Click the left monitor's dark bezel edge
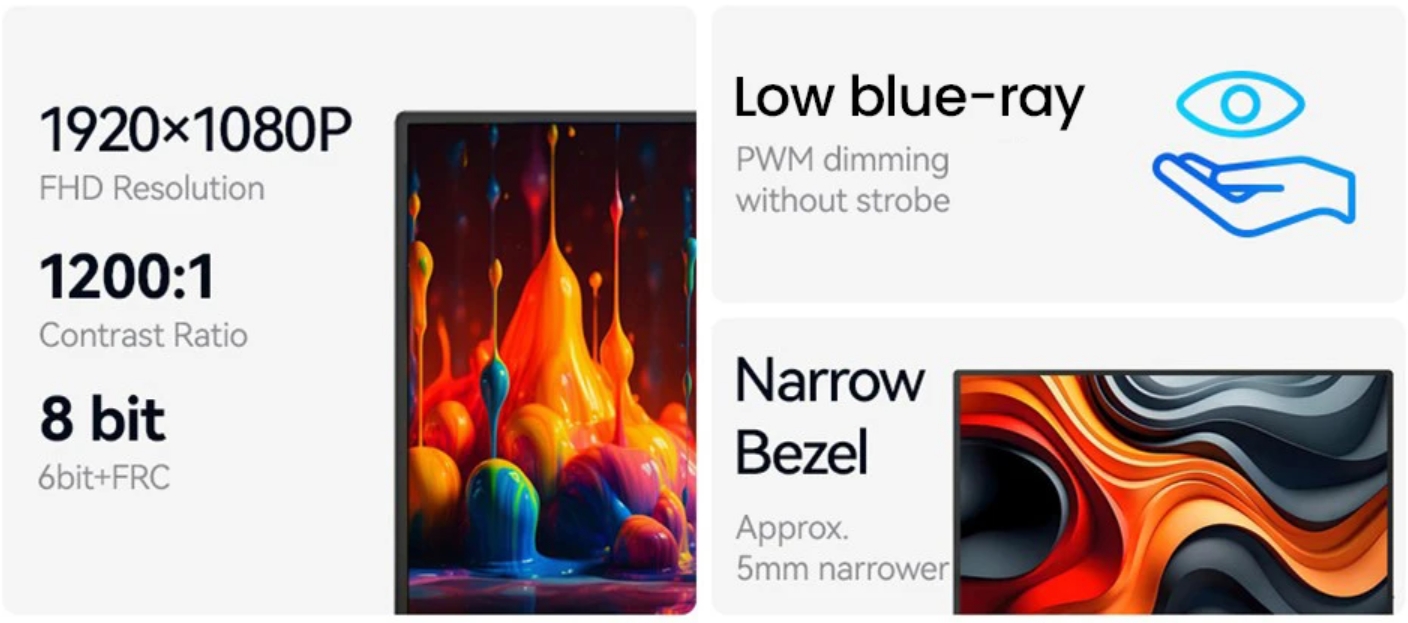Screen dimensions: 1408x623 [401, 362]
